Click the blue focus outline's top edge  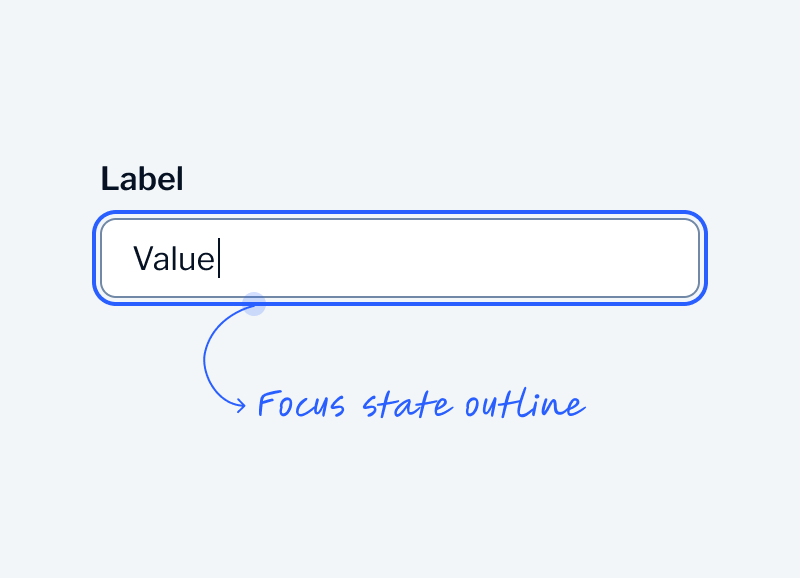400,213
